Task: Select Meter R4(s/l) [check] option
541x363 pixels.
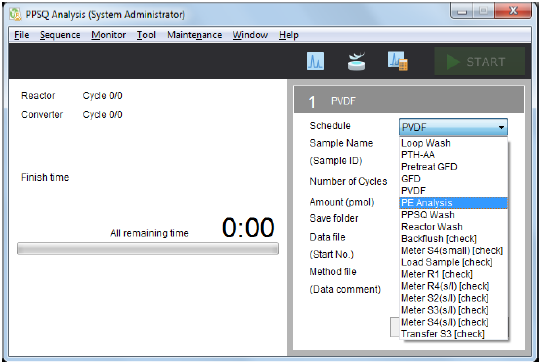Action: point(453,286)
